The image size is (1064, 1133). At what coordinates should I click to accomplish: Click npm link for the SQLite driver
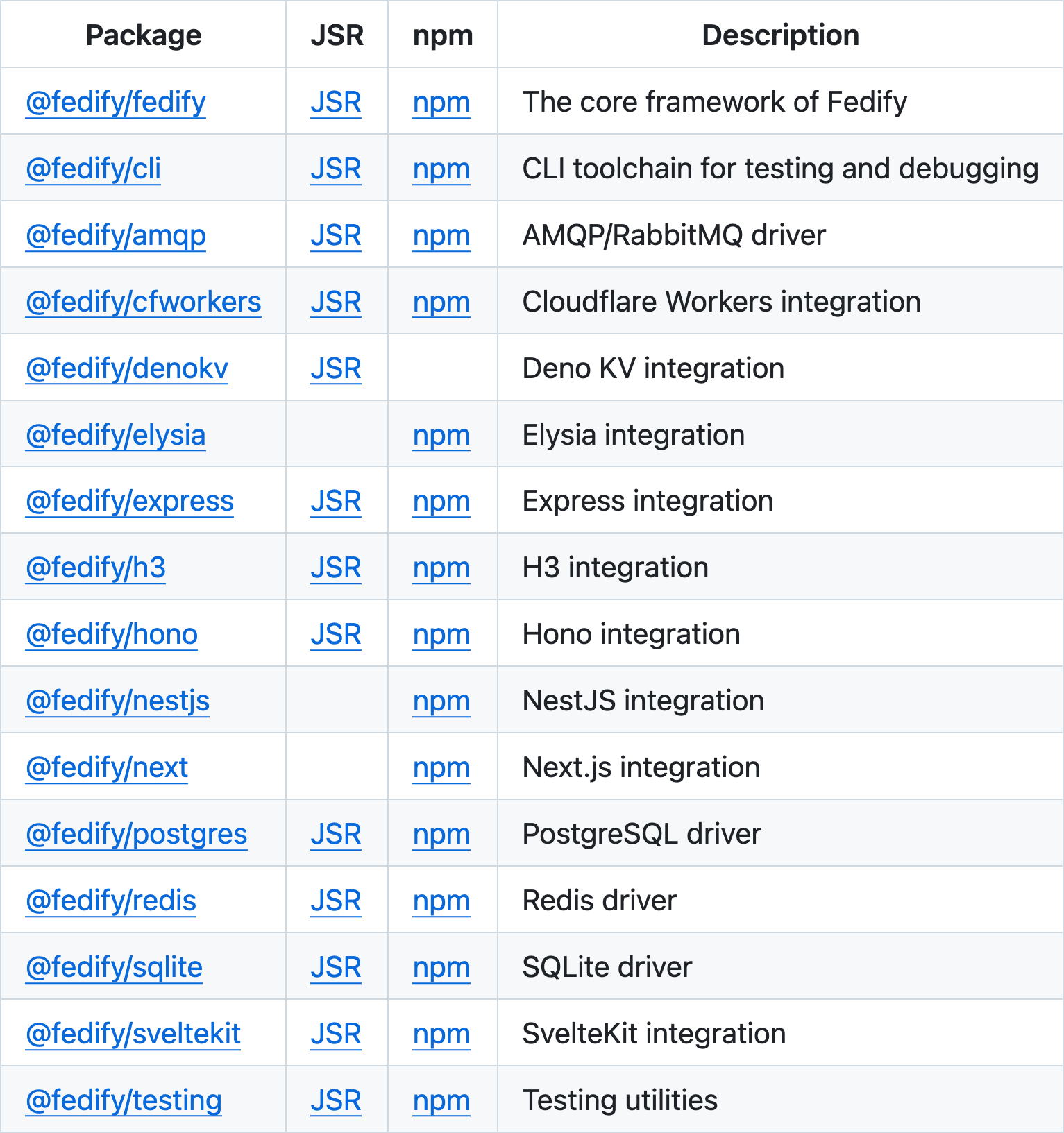pos(441,967)
